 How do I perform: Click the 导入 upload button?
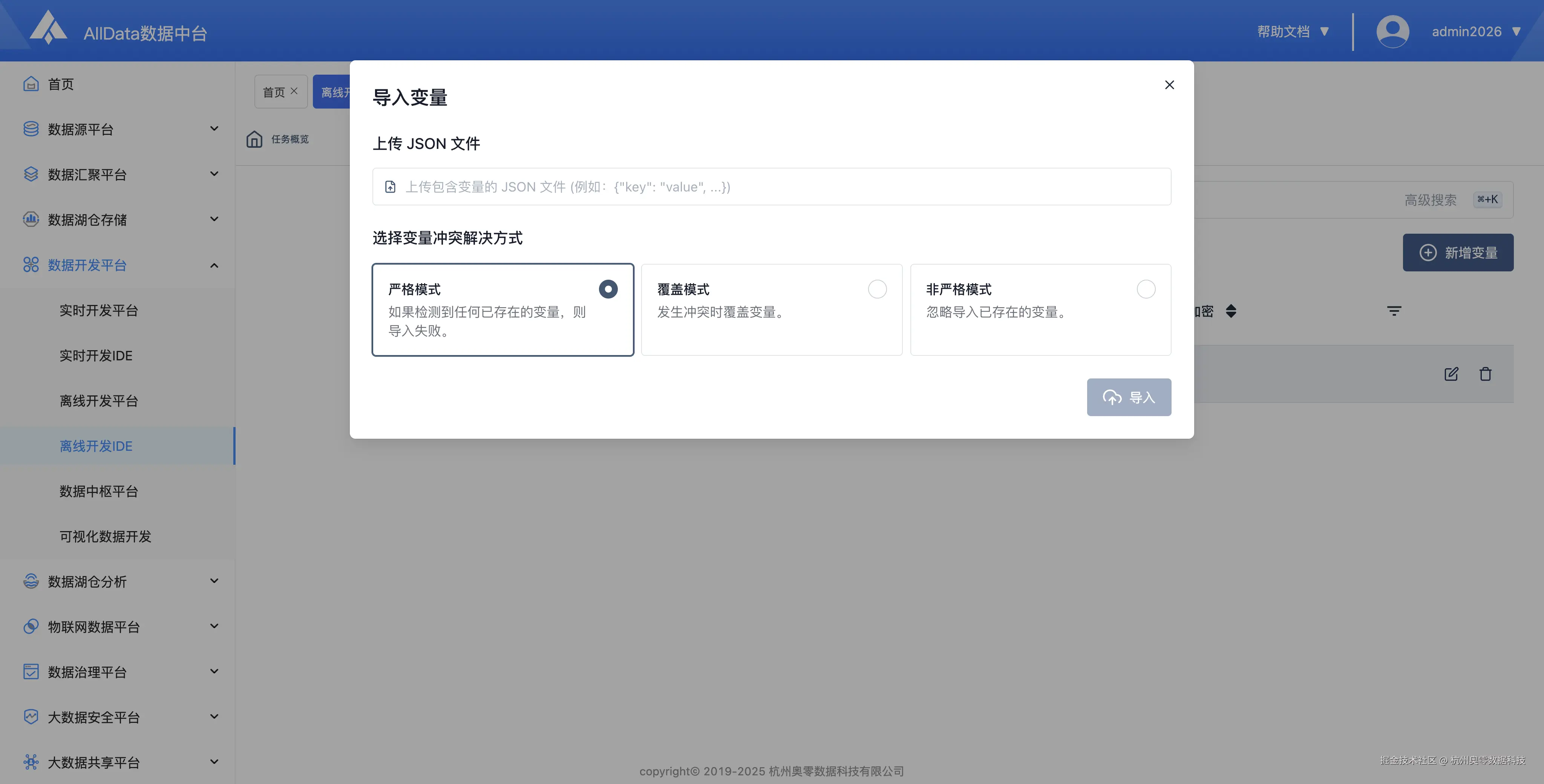(x=1128, y=397)
